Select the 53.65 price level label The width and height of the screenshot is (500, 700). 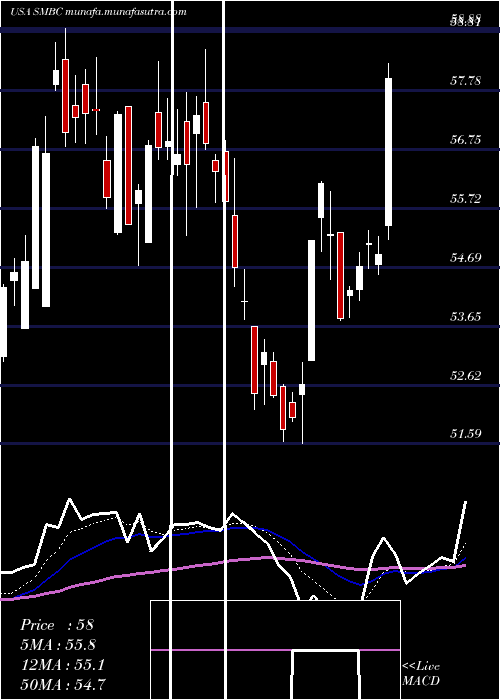click(466, 317)
